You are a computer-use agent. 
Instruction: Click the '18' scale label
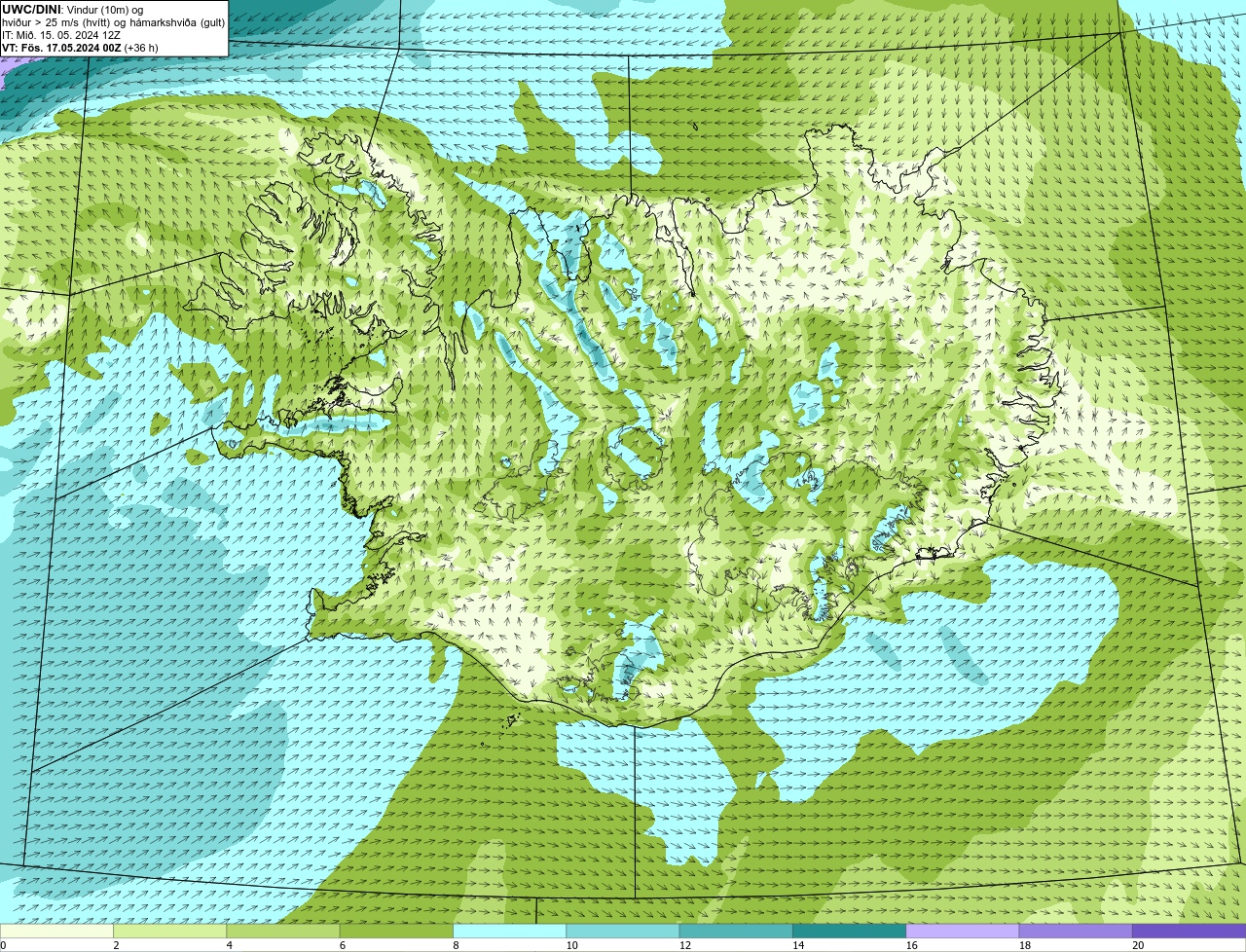pyautogui.click(x=1024, y=945)
